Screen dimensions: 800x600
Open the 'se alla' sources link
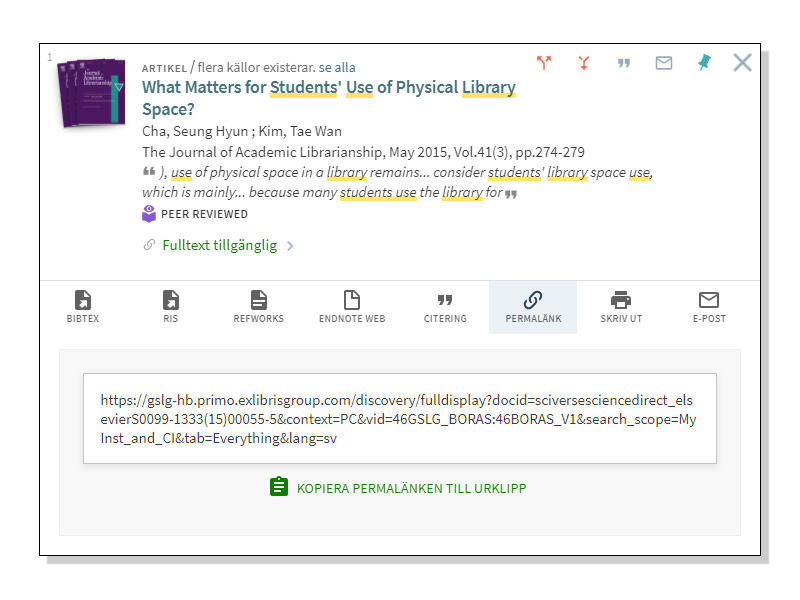click(337, 67)
